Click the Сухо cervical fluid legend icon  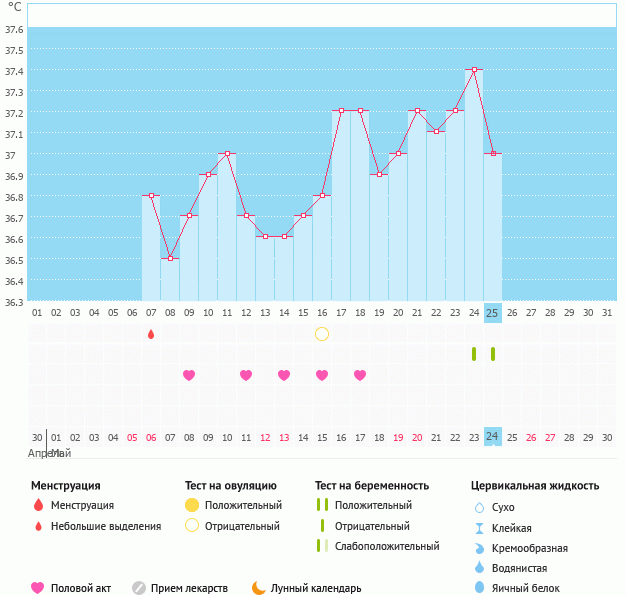[x=480, y=508]
